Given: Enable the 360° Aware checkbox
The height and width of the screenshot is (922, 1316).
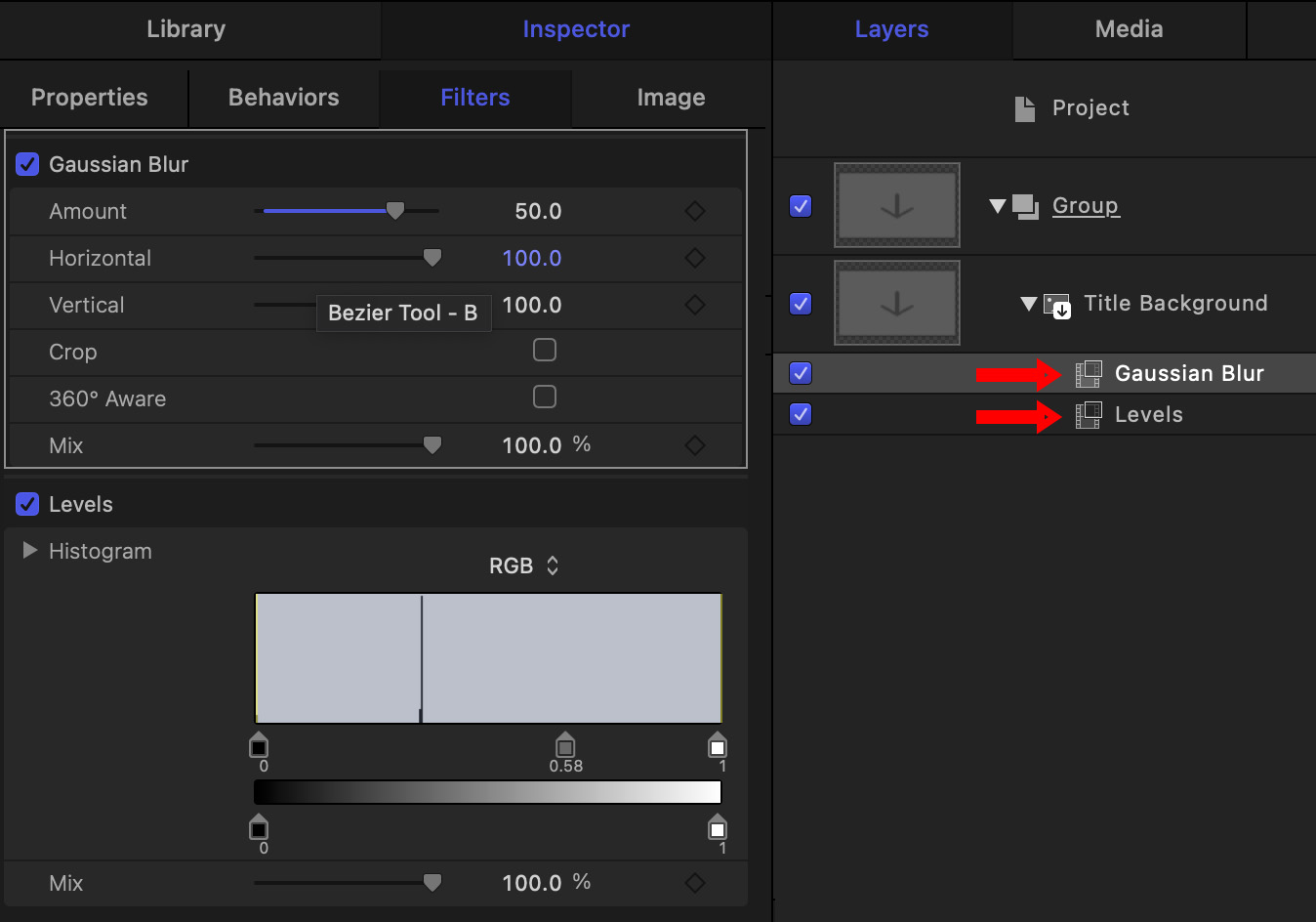Looking at the screenshot, I should [x=545, y=397].
